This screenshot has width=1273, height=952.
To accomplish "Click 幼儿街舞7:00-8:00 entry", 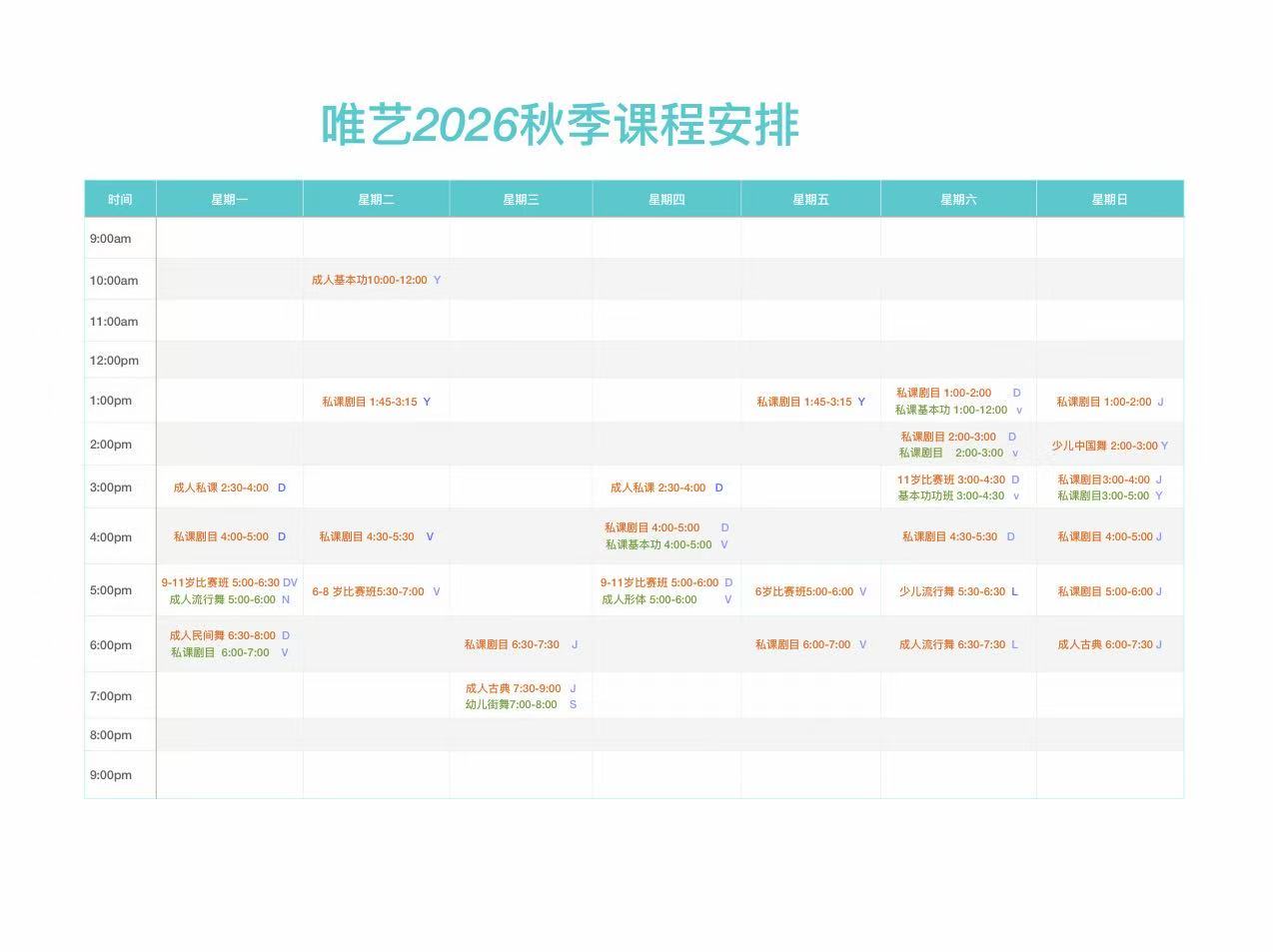I will tap(511, 704).
